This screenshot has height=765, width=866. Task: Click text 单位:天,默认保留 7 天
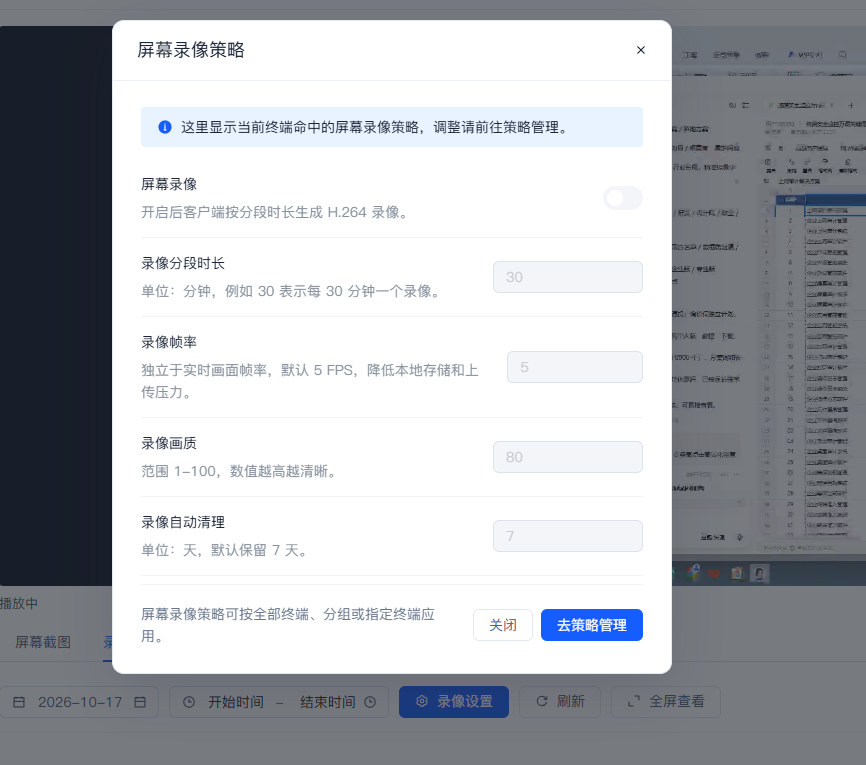pyautogui.click(x=226, y=550)
